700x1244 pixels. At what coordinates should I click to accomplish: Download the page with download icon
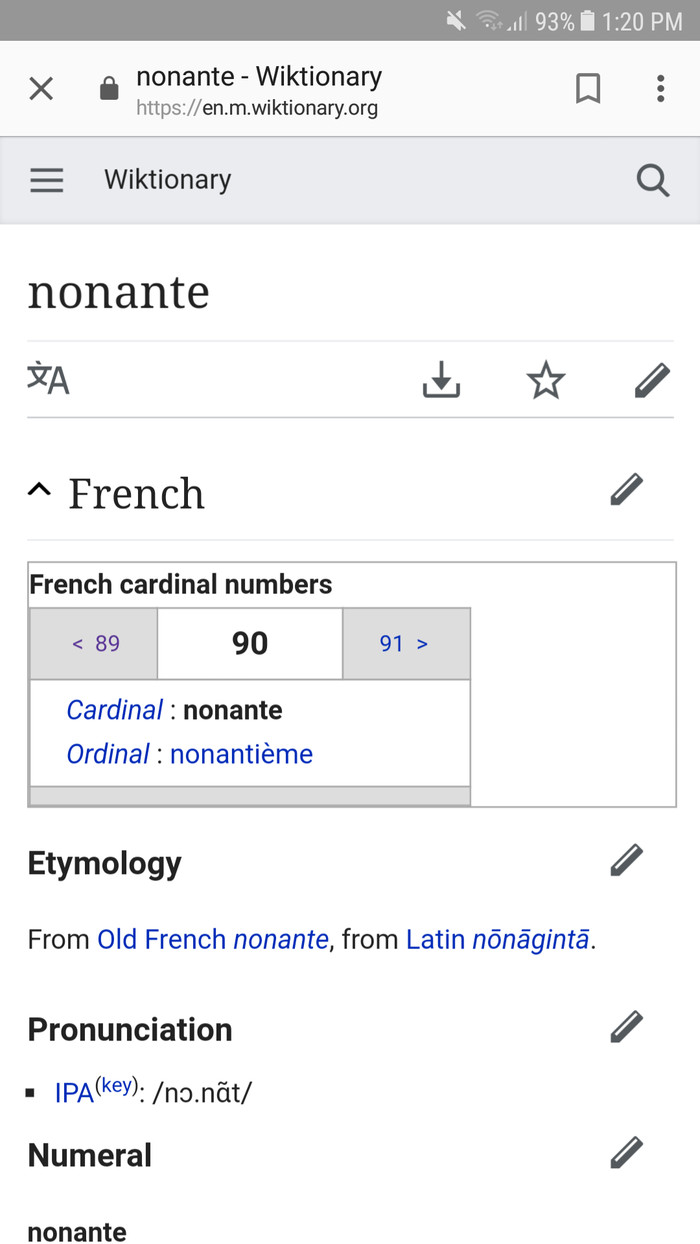click(x=441, y=380)
